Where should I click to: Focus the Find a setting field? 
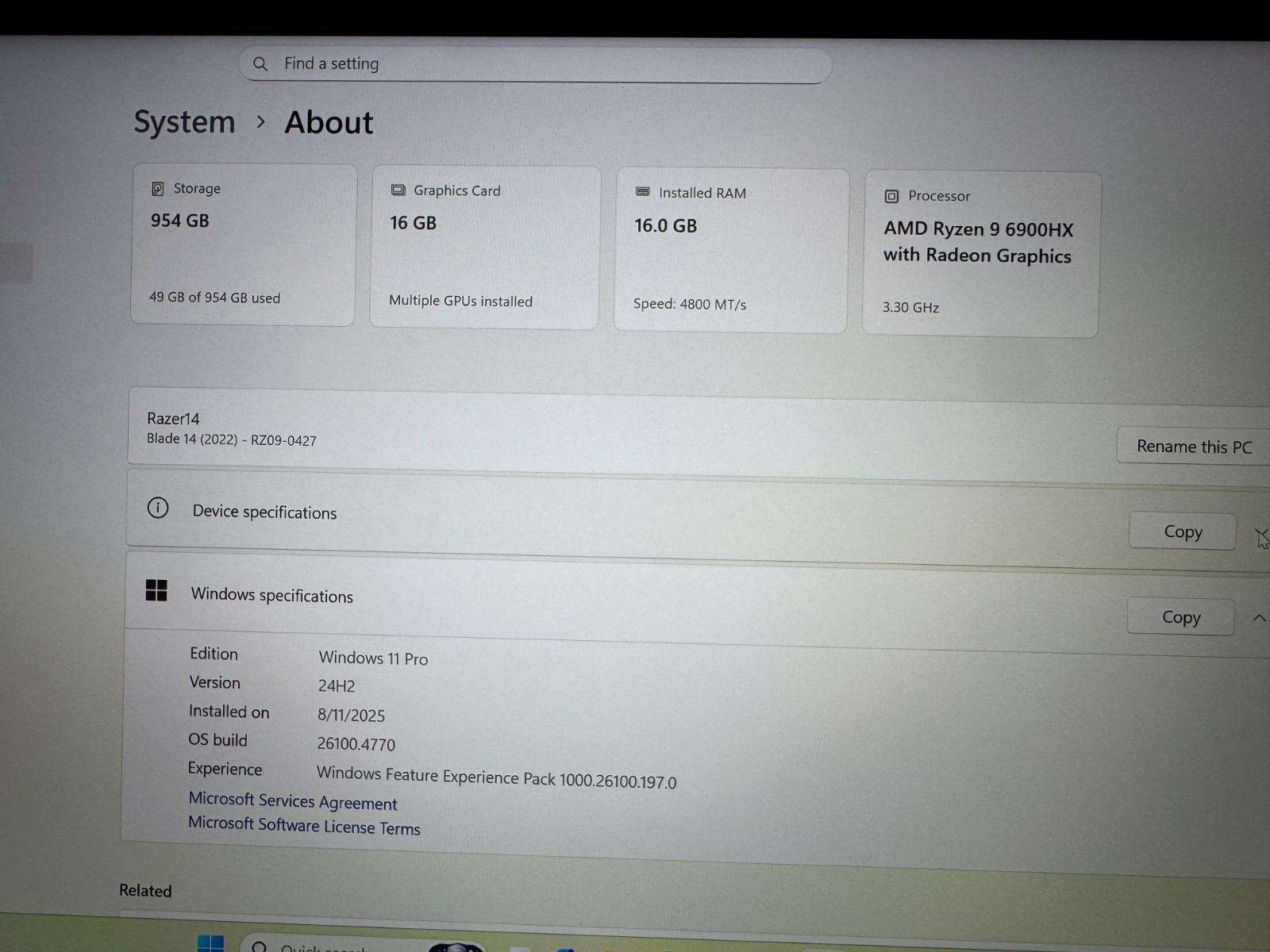tap(535, 64)
